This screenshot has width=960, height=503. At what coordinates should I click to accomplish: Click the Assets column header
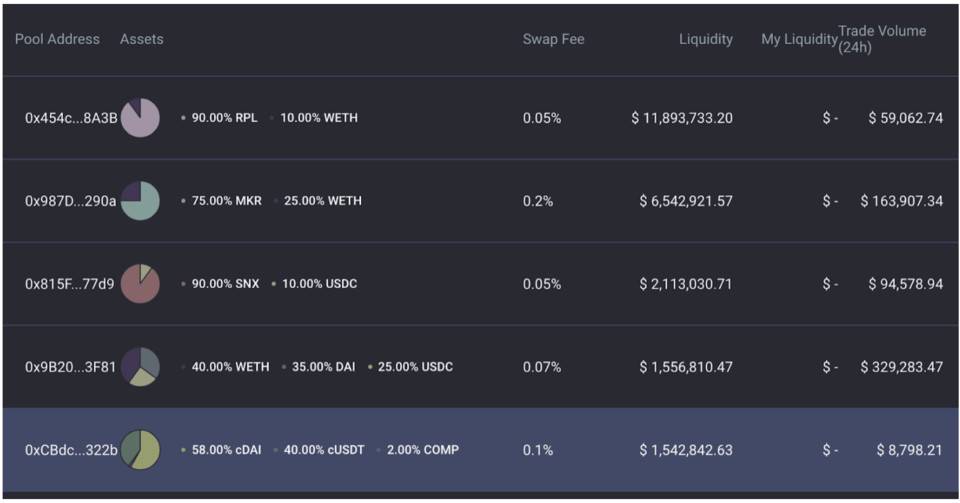141,39
